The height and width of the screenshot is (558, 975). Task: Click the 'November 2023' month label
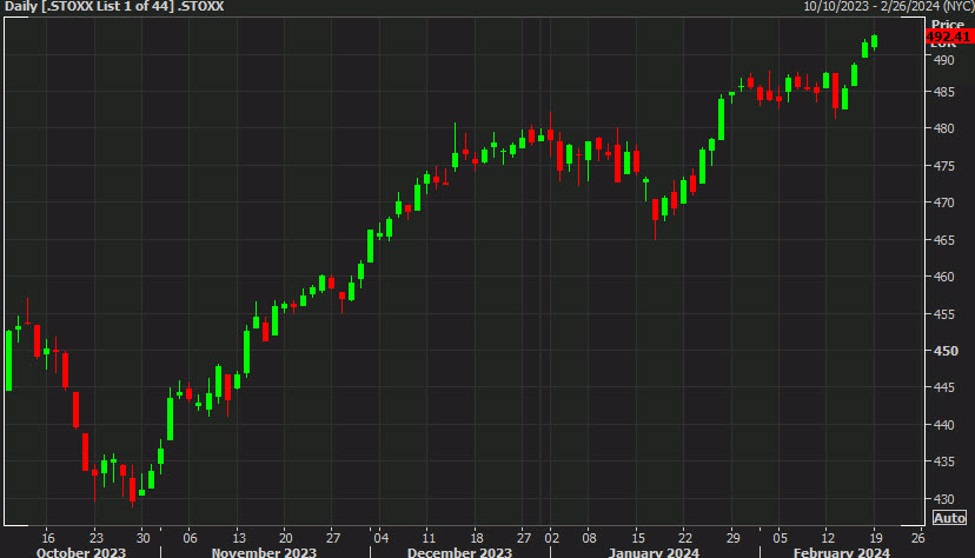(x=264, y=552)
